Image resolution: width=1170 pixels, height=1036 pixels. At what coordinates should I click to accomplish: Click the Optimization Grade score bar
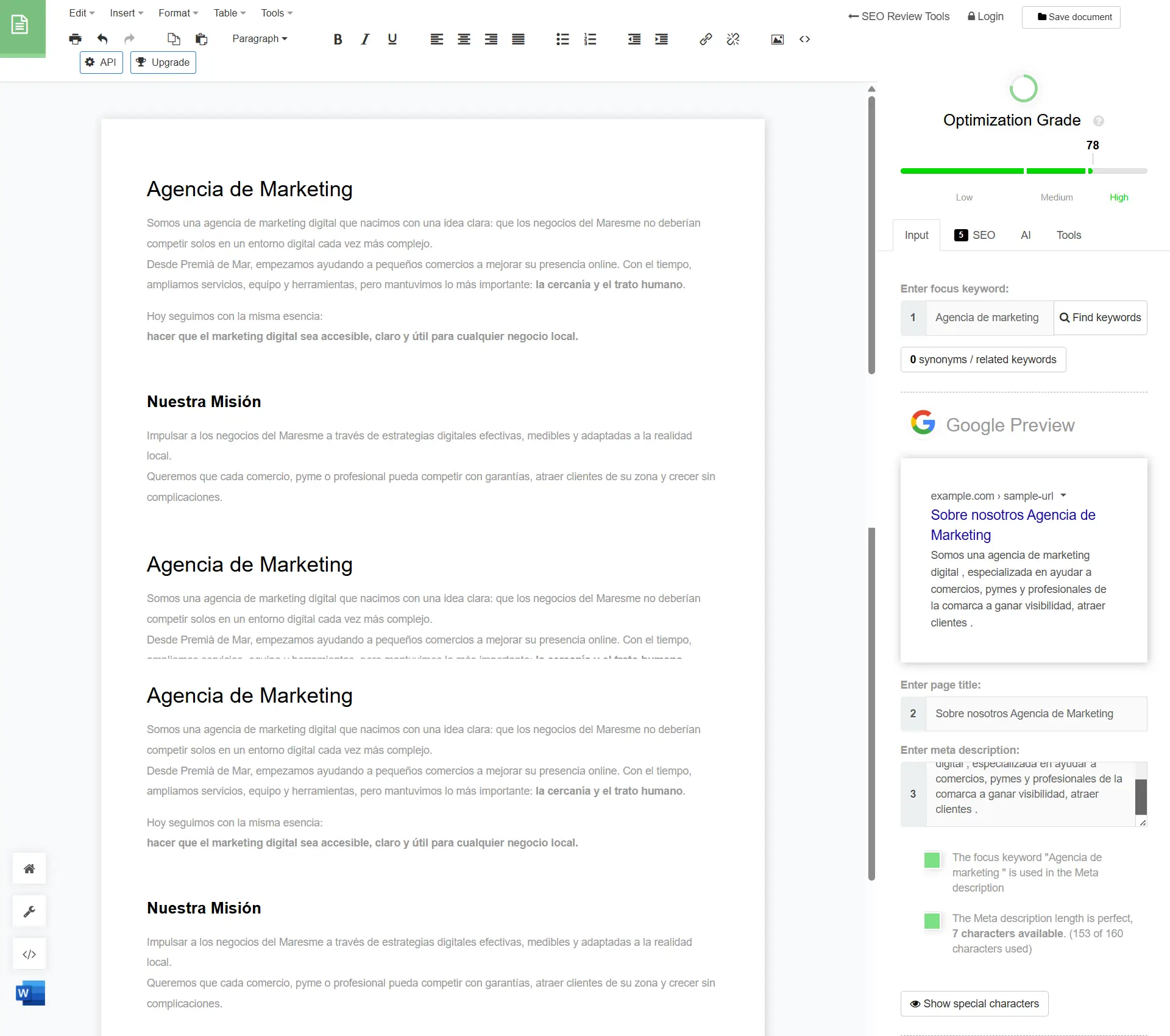pos(1023,171)
